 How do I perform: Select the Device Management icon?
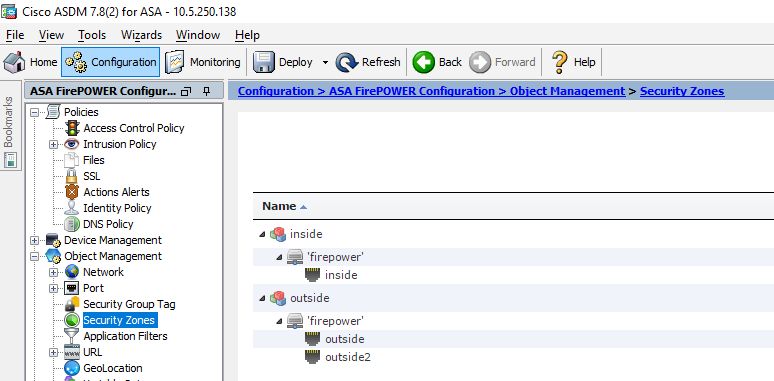(x=53, y=240)
